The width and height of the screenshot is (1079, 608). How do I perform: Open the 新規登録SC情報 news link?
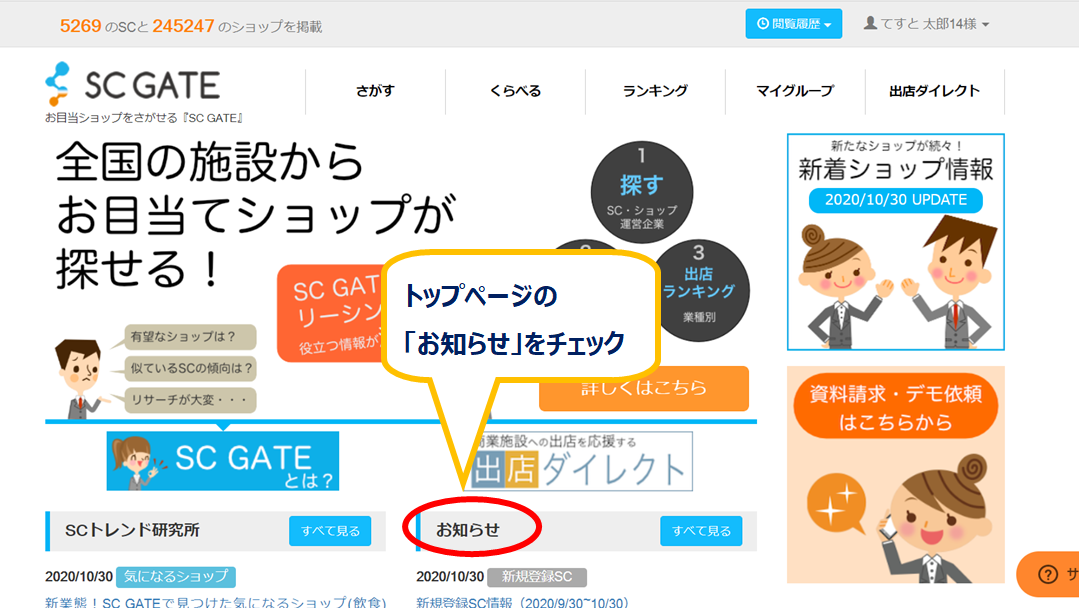pyautogui.click(x=522, y=602)
